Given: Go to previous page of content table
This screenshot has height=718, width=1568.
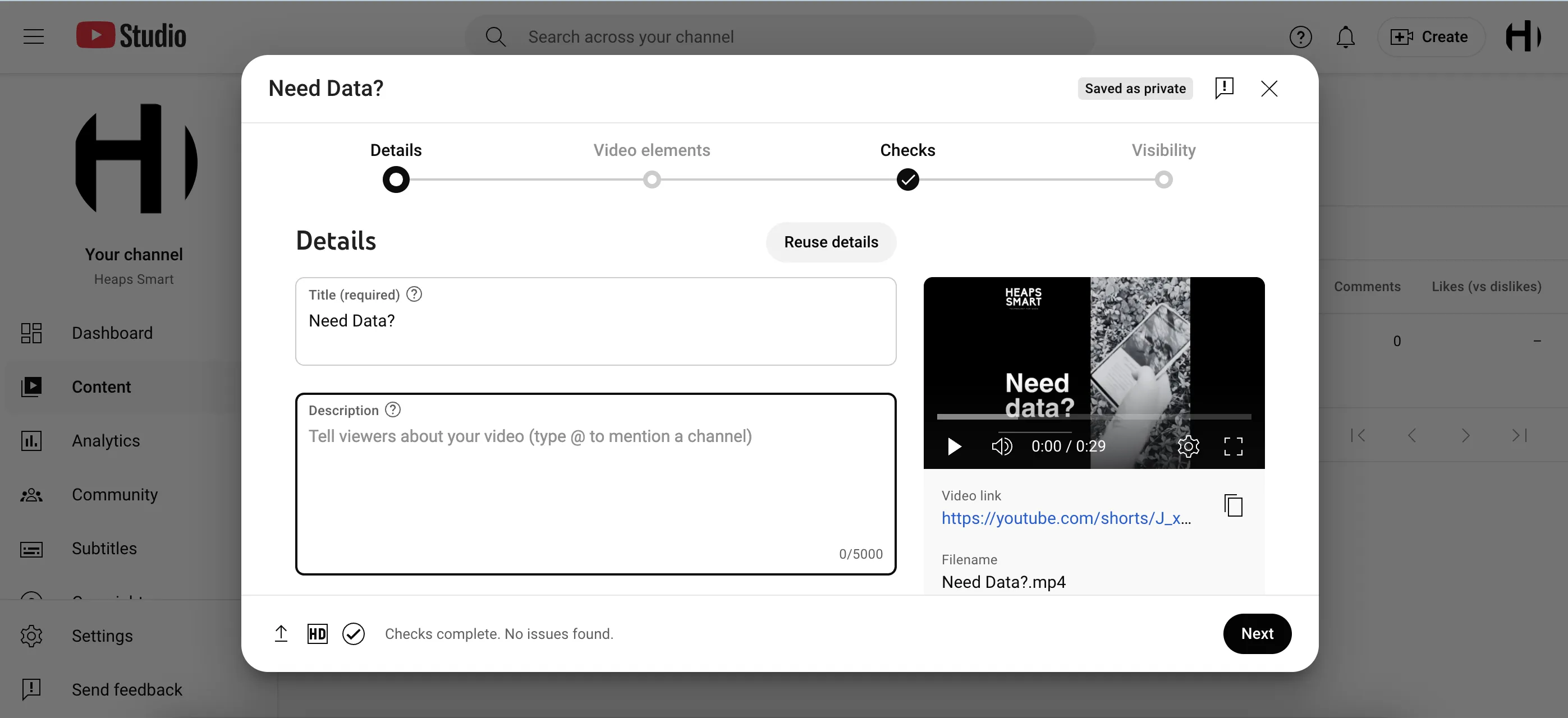Looking at the screenshot, I should [x=1411, y=435].
